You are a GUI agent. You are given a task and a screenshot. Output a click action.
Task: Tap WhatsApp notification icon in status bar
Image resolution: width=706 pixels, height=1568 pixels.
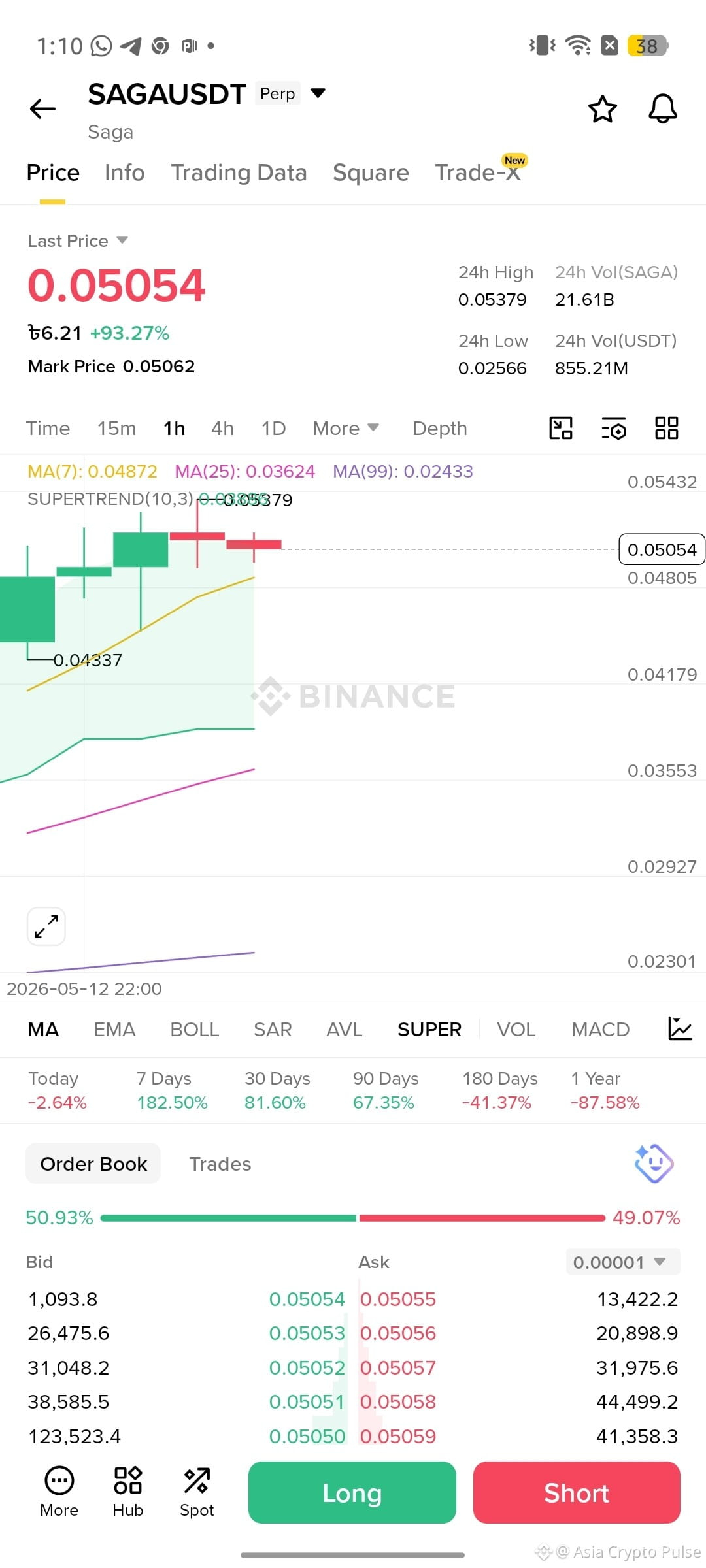[101, 46]
